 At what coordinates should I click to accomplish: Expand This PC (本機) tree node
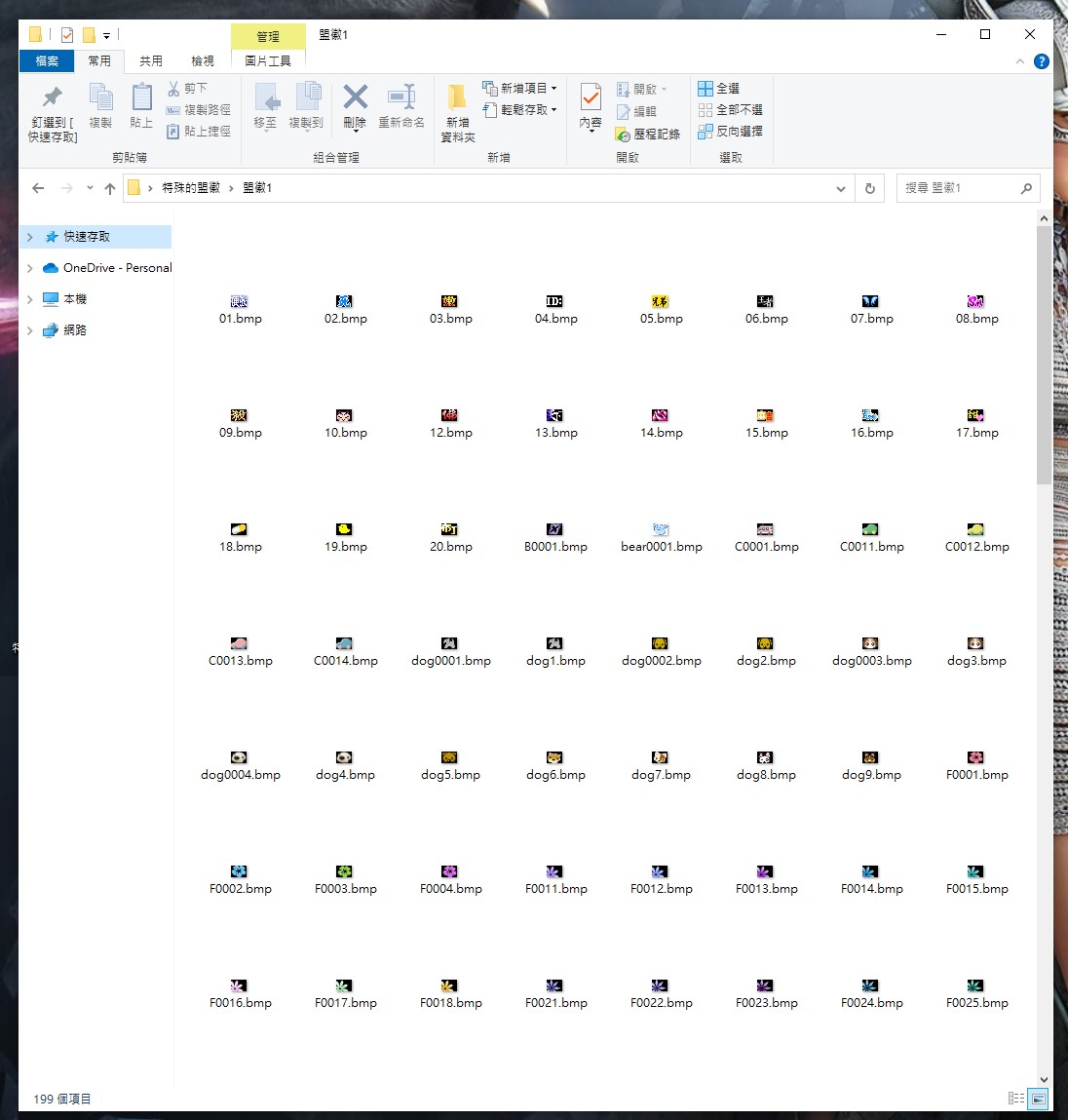(x=30, y=299)
